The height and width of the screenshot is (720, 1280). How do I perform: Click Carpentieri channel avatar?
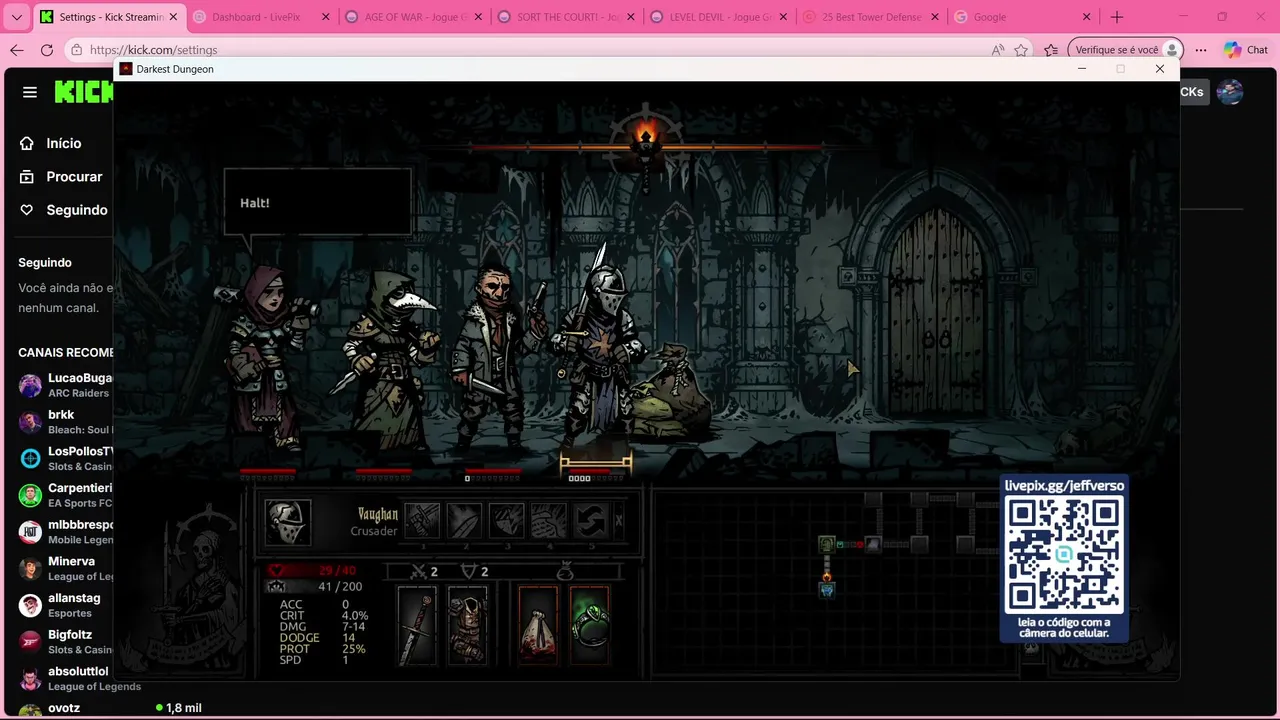tap(30, 495)
